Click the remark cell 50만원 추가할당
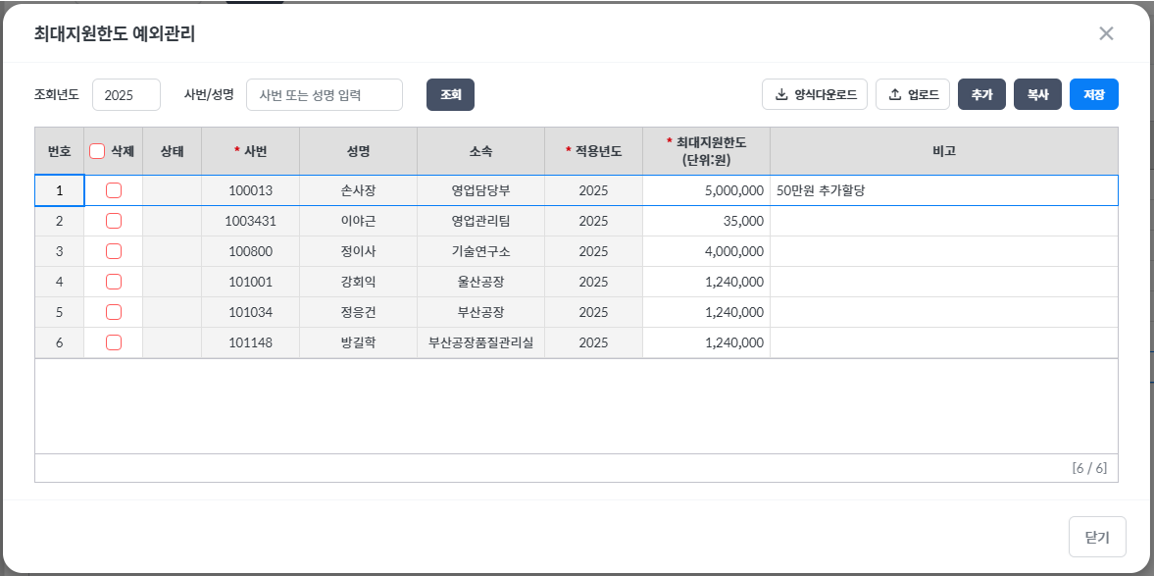Screen dimensions: 1155x576 point(944,191)
